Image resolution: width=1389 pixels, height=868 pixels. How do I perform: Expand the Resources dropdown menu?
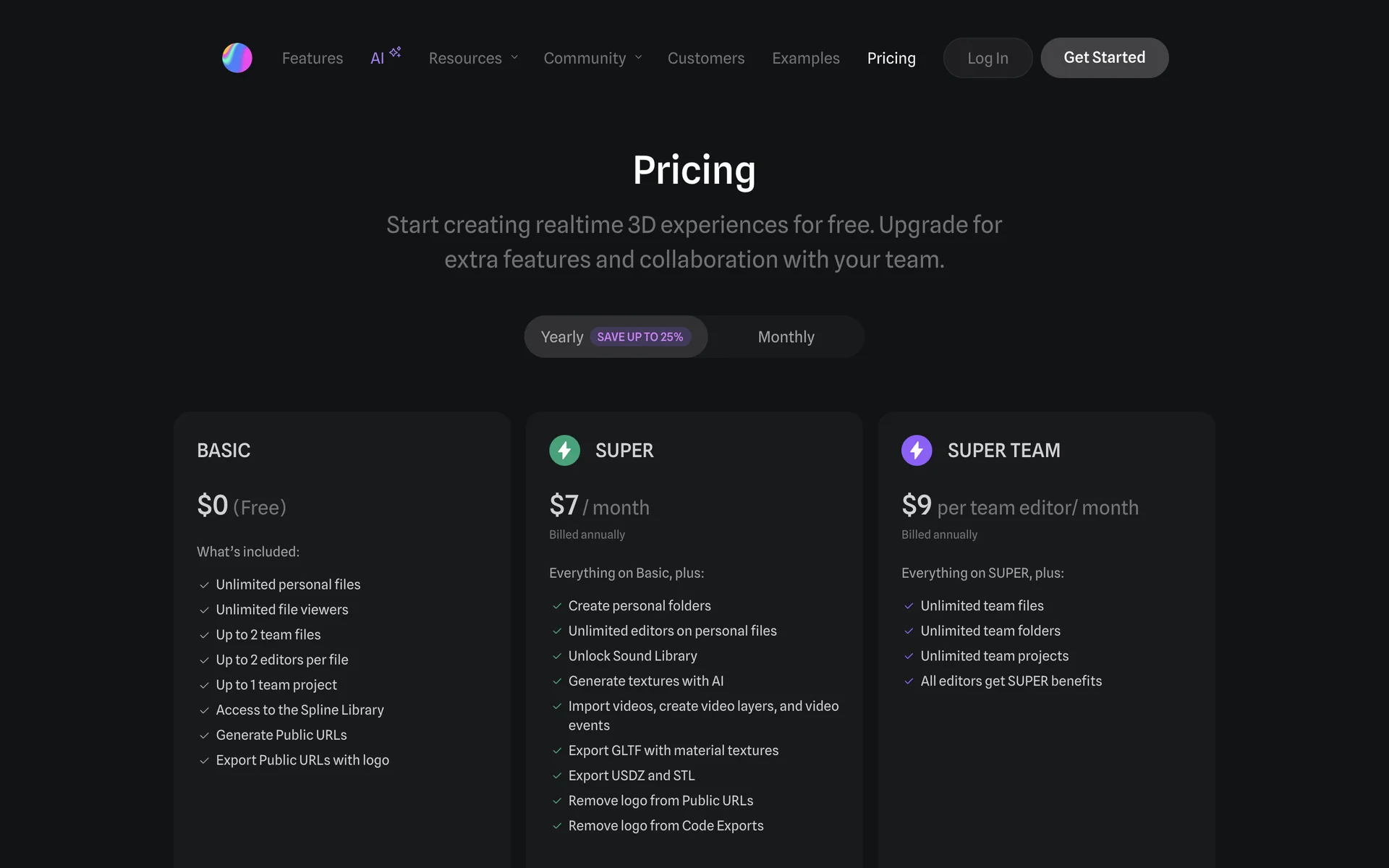click(473, 58)
